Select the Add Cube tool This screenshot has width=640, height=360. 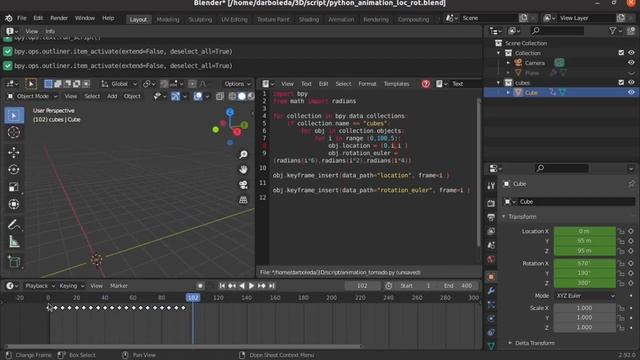click(14, 262)
